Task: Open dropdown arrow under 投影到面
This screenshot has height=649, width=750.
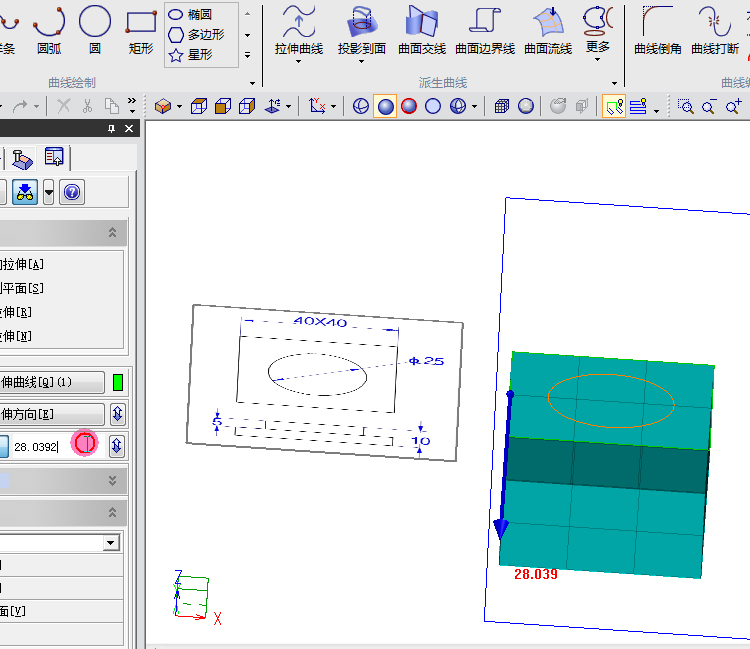Action: [362, 61]
